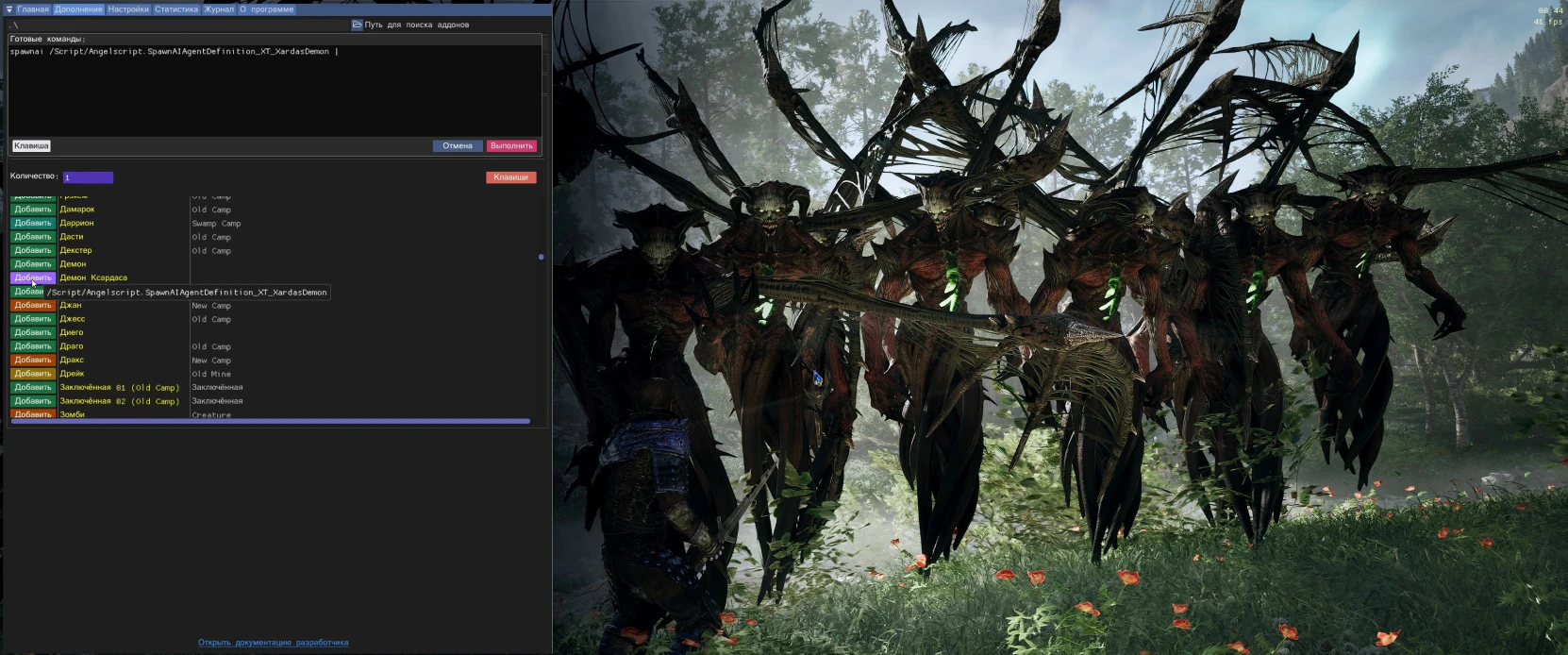The height and width of the screenshot is (655, 1568).
Task: Click Добавить next to Демон Ксардаса
Action: [x=33, y=277]
